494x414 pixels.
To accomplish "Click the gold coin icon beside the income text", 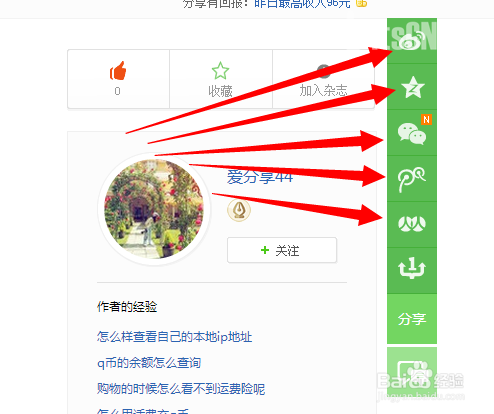I will tap(361, 3).
